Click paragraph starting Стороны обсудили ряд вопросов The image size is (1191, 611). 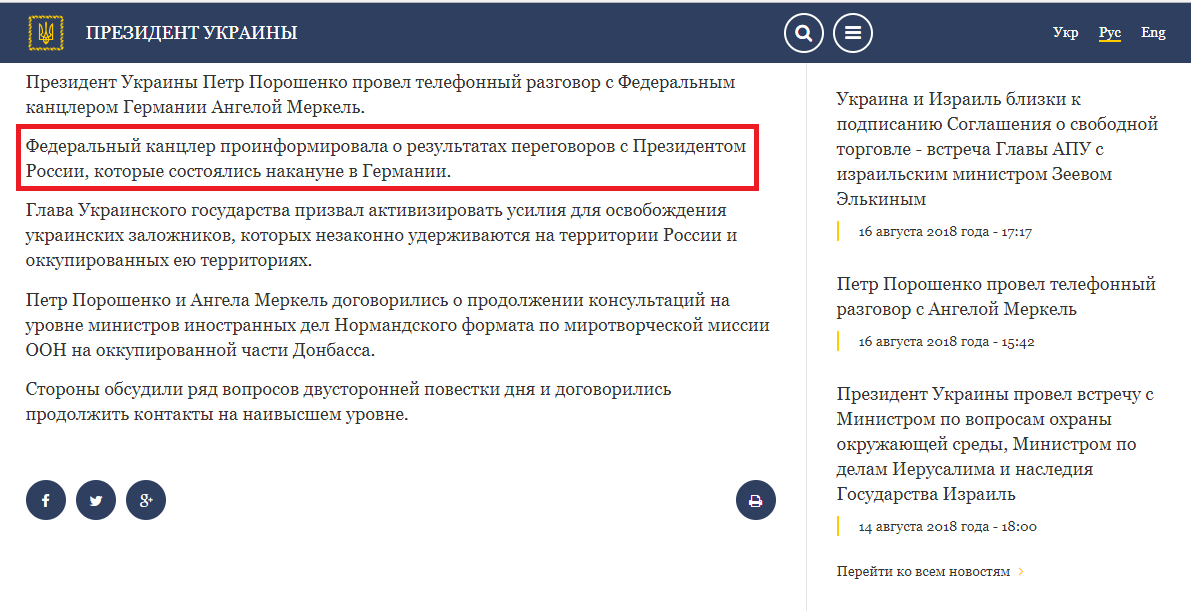click(349, 402)
